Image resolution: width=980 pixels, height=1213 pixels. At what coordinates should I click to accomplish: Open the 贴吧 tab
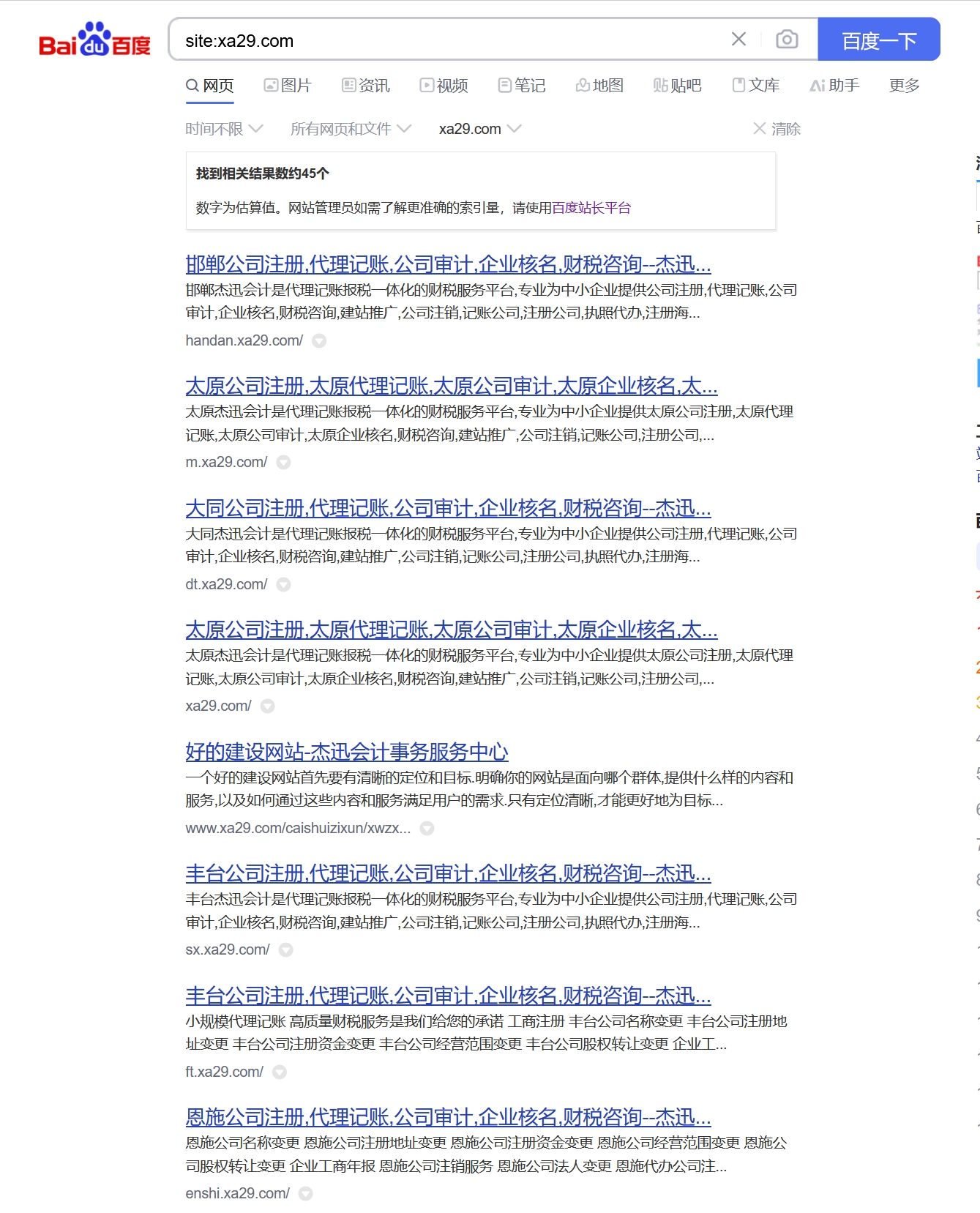tap(677, 86)
